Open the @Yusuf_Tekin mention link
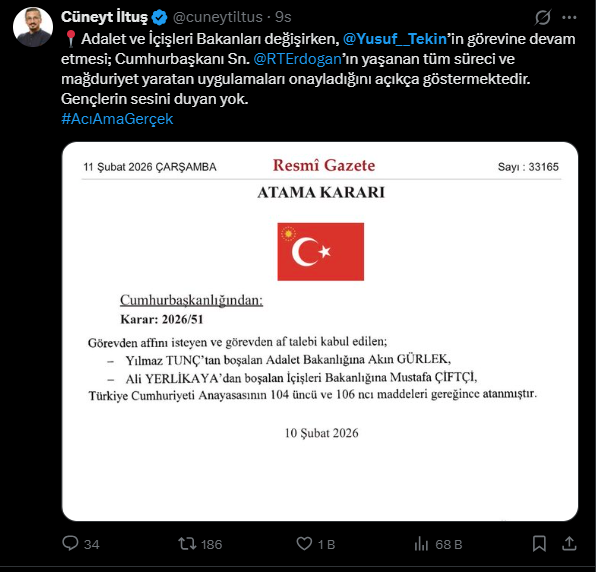596x572 pixels. [395, 39]
